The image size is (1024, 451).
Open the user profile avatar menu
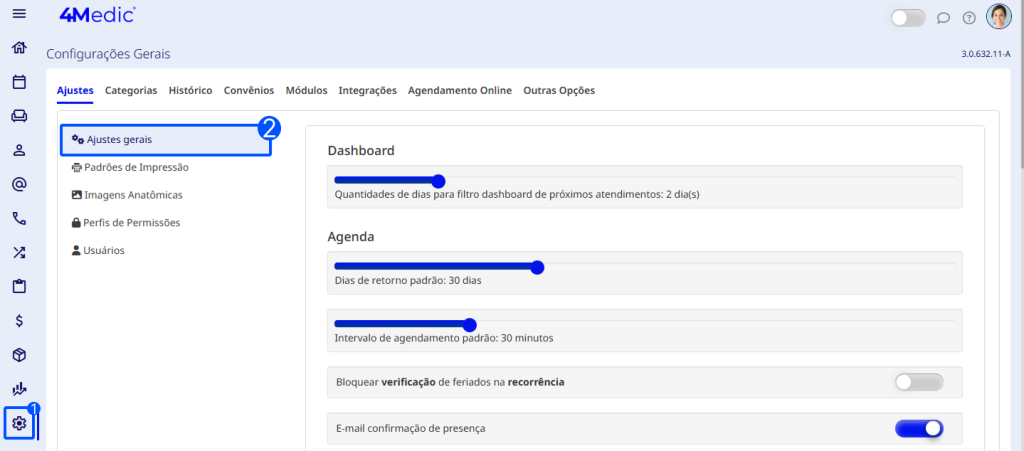[998, 17]
